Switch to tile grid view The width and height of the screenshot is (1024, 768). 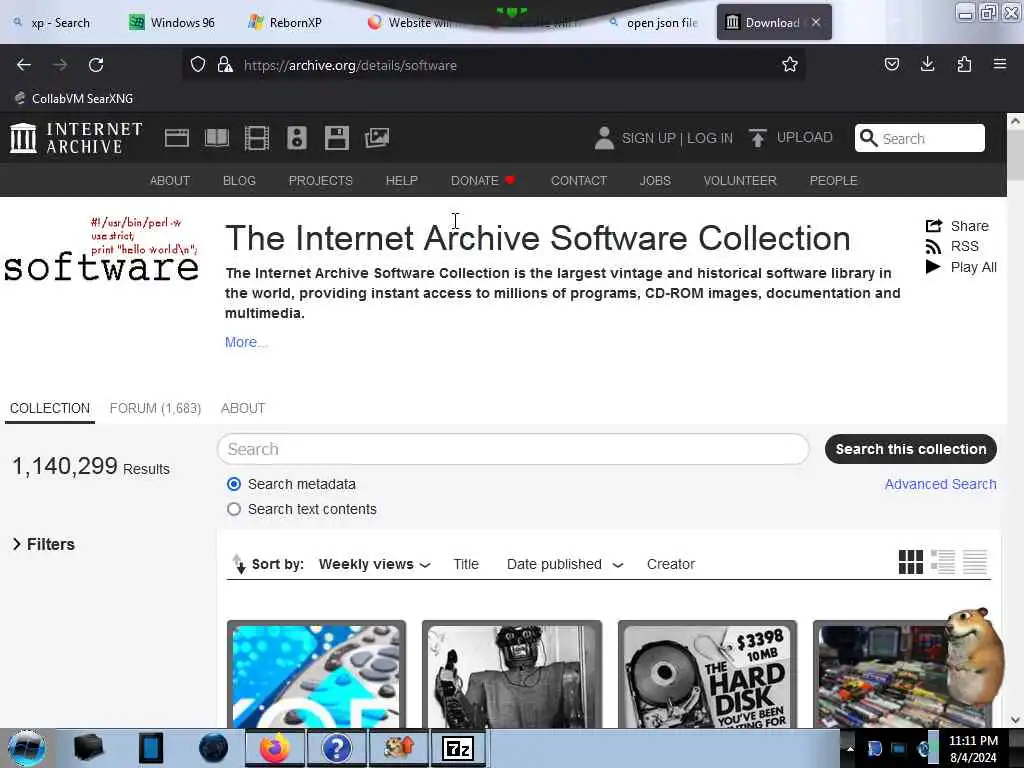910,562
